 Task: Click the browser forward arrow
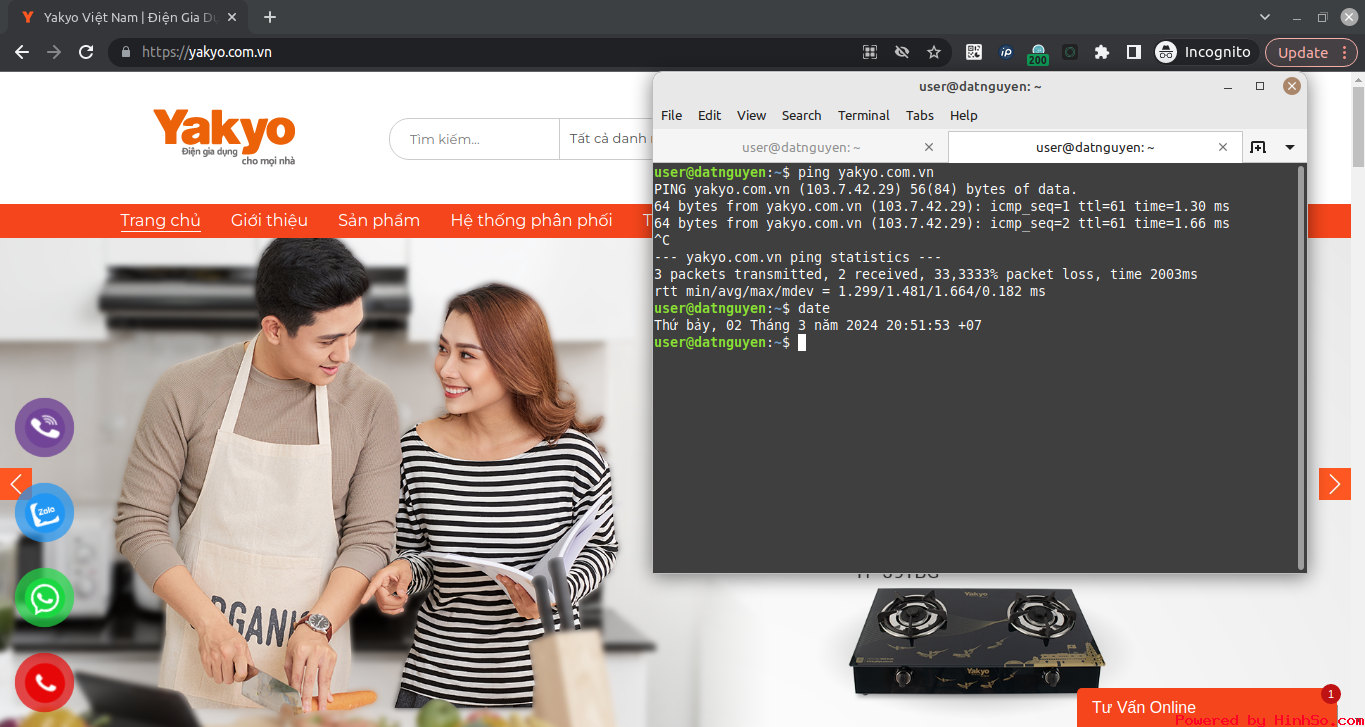(x=54, y=52)
